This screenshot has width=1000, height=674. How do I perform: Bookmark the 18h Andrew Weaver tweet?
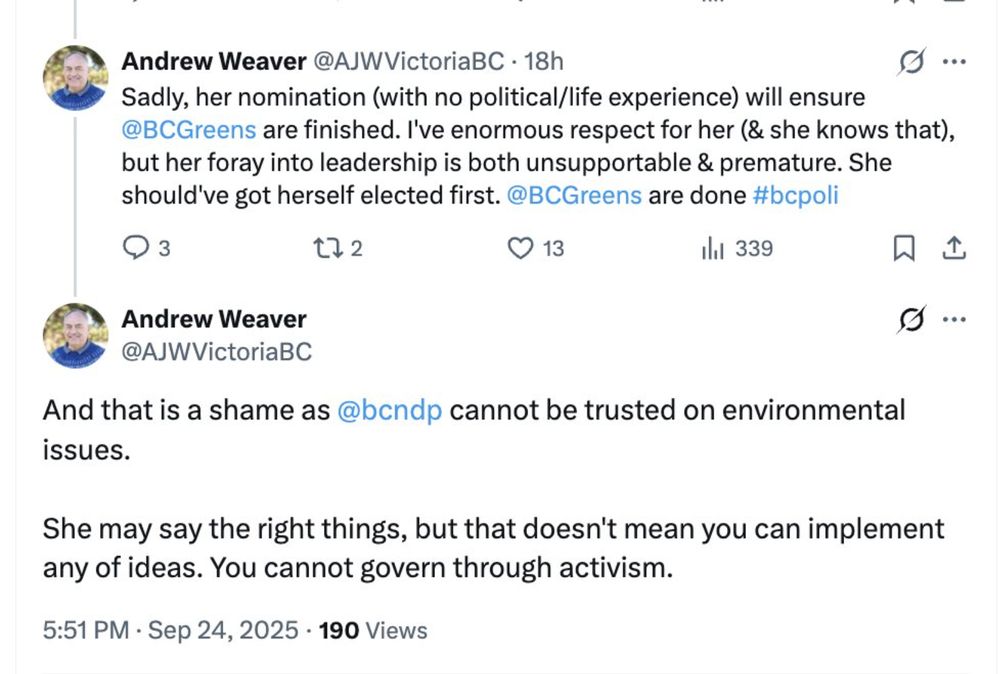(x=904, y=248)
